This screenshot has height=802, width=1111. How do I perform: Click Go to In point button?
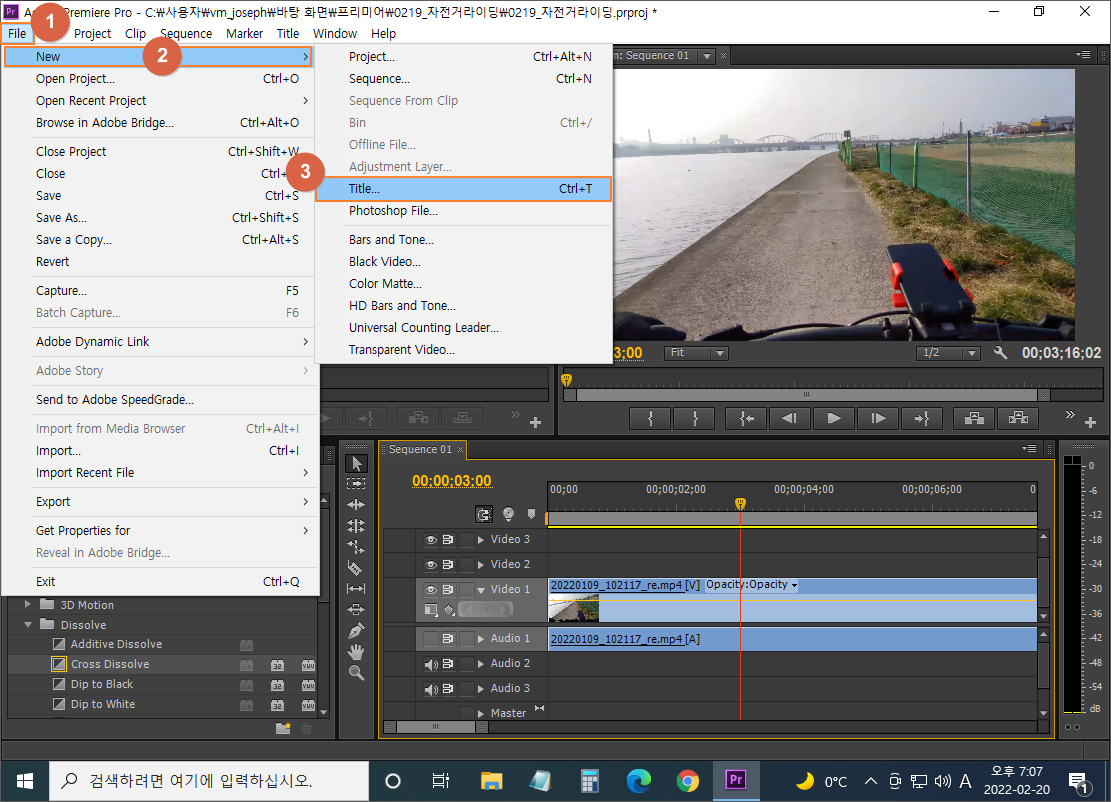point(746,419)
